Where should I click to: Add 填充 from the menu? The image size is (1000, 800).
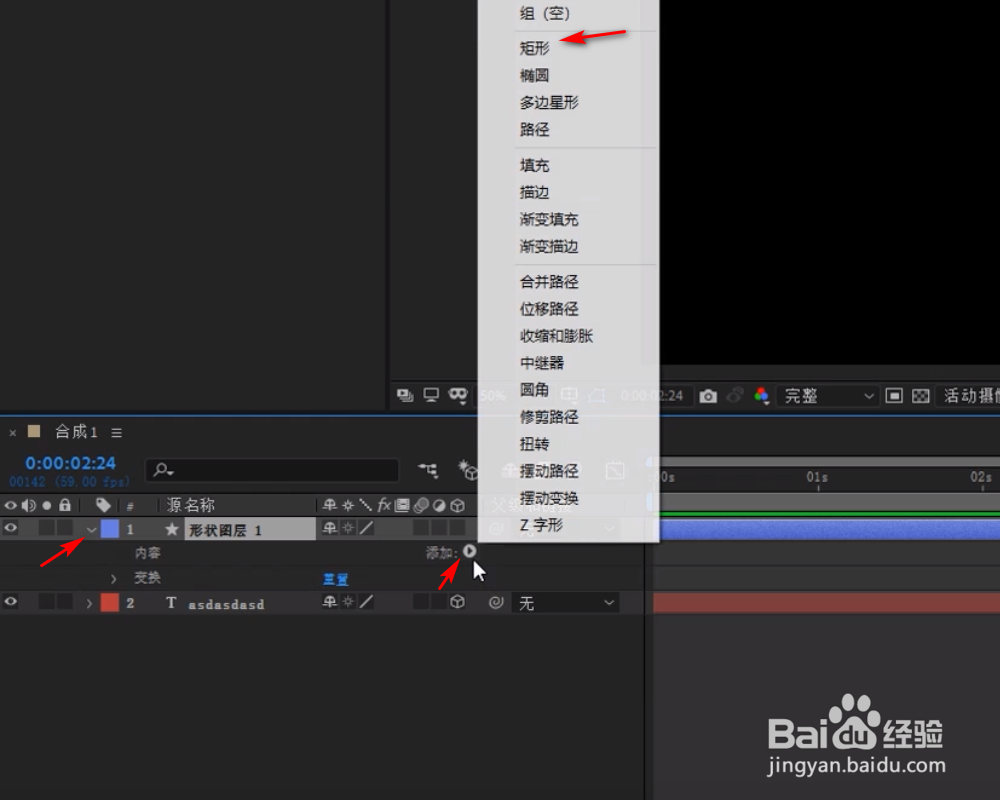(x=534, y=165)
